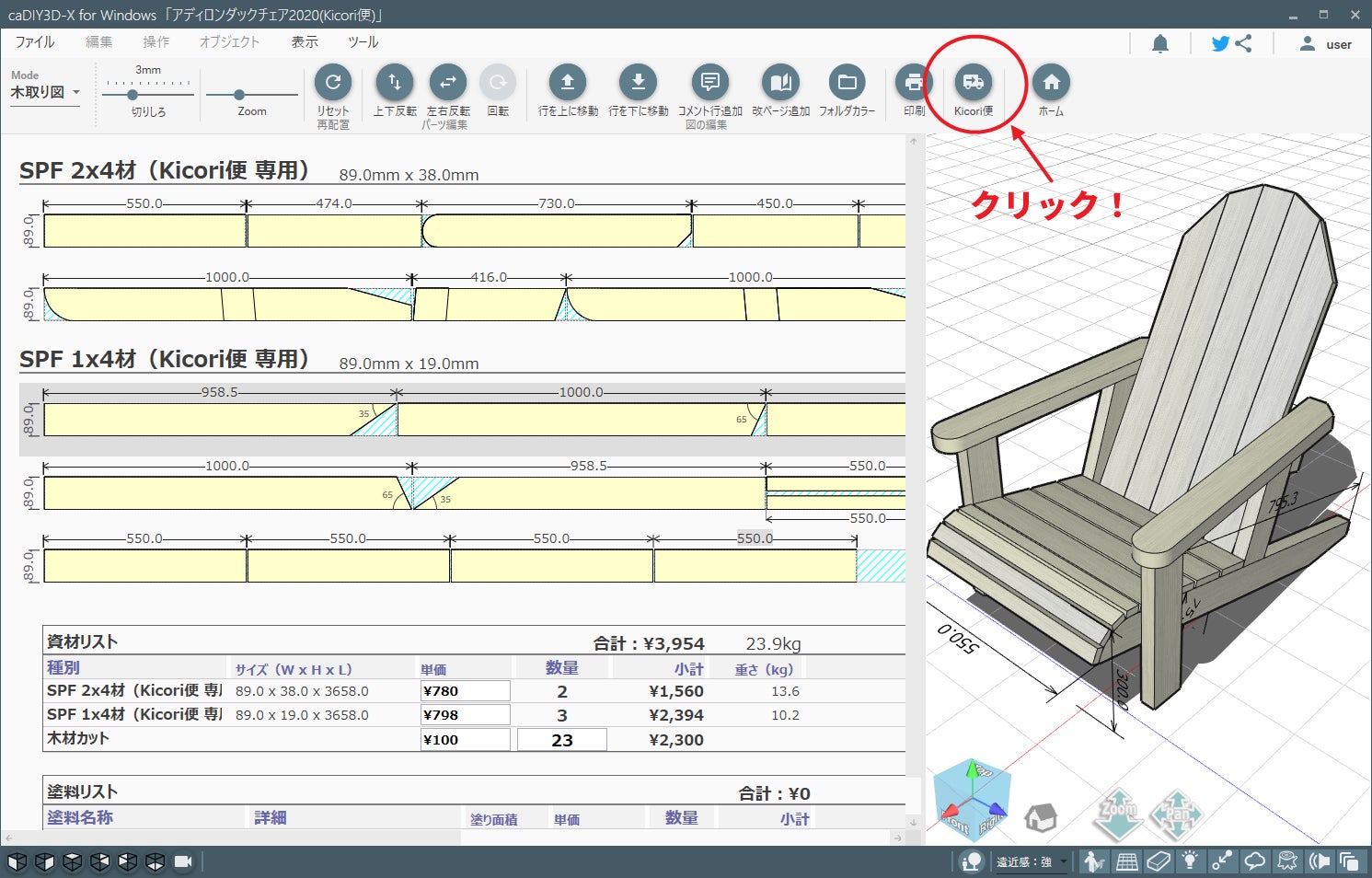The height and width of the screenshot is (878, 1372).
Task: Toggle the camera view icon in status bar
Action: [x=183, y=861]
